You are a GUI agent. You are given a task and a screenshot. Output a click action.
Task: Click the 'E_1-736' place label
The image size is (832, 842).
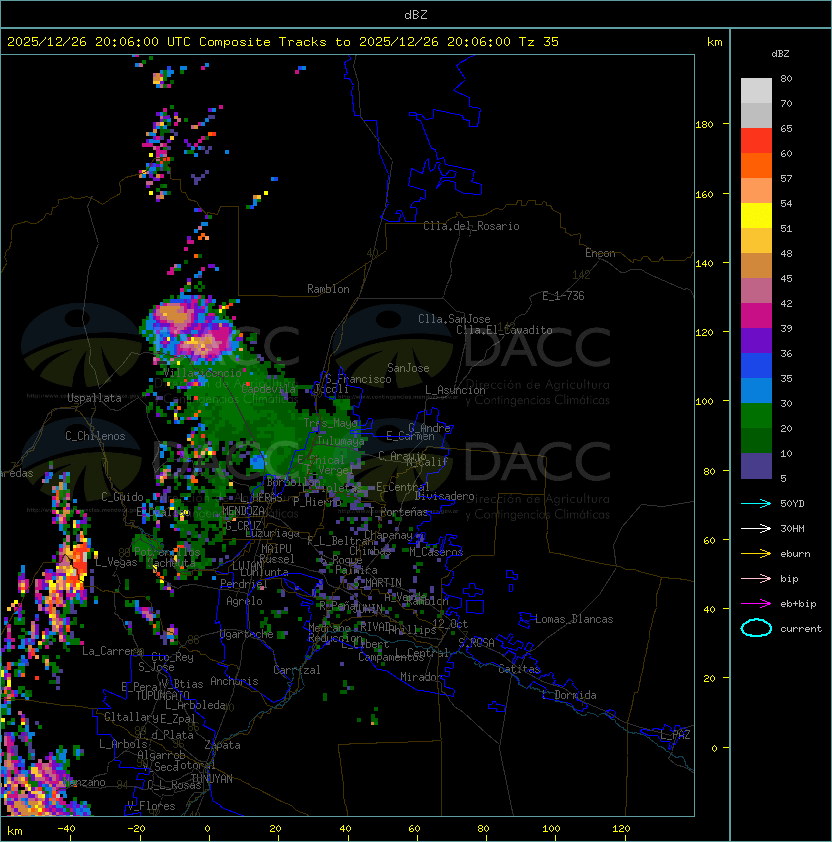[x=563, y=296]
